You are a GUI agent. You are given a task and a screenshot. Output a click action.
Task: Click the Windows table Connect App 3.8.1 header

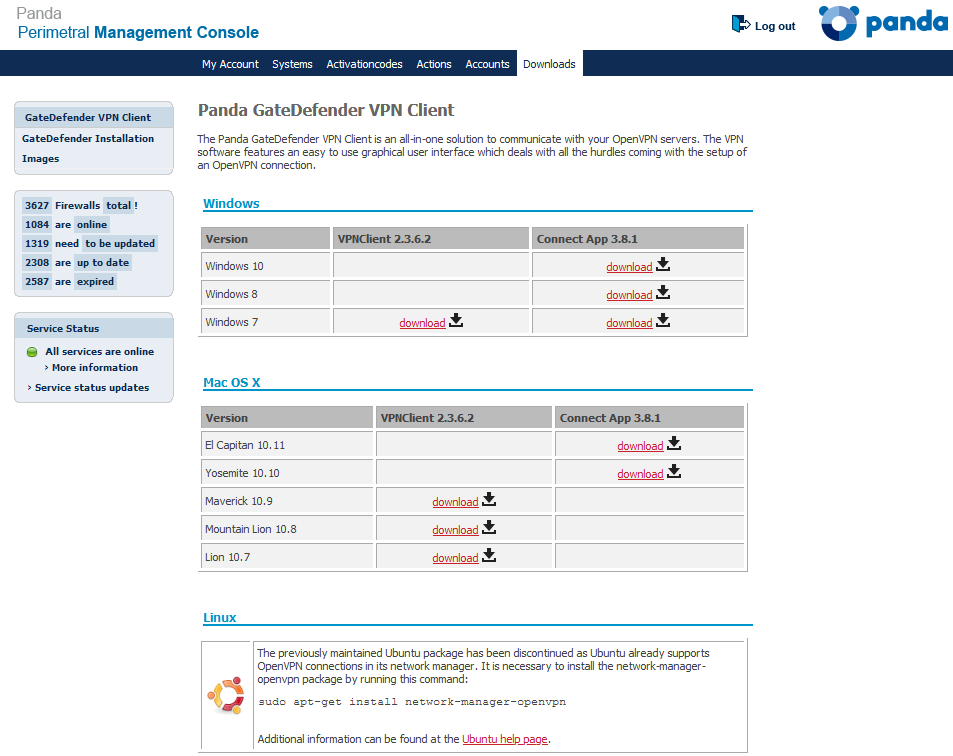click(x=638, y=239)
